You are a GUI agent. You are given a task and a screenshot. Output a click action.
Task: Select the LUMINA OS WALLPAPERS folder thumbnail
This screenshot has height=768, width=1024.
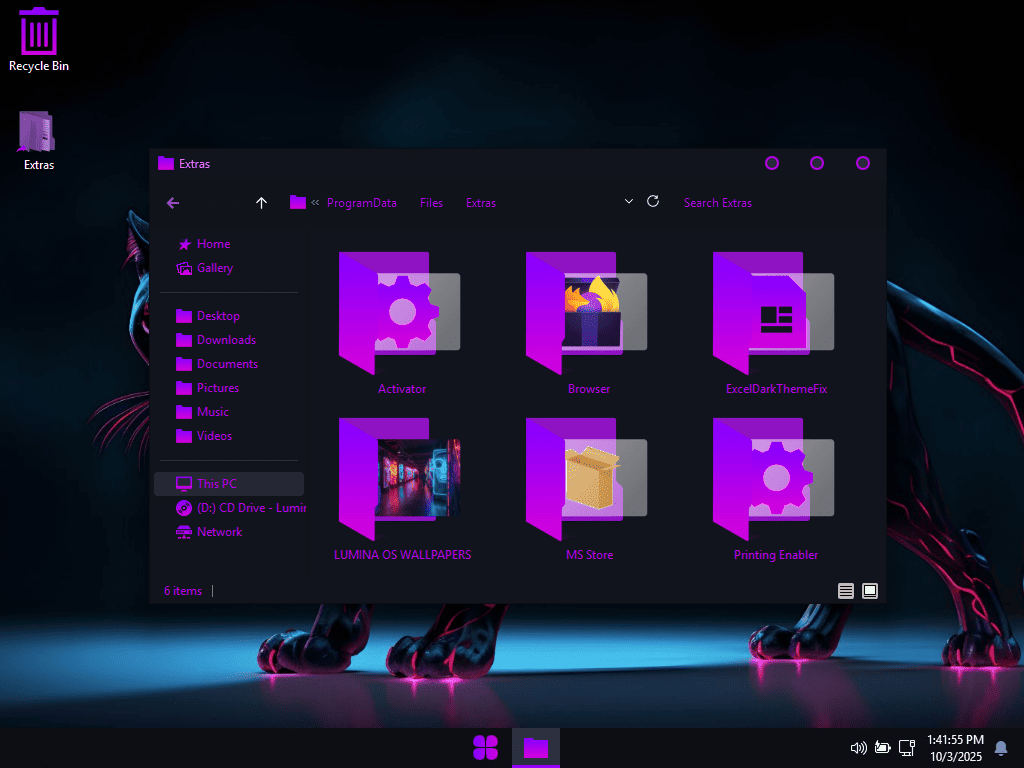coord(400,479)
